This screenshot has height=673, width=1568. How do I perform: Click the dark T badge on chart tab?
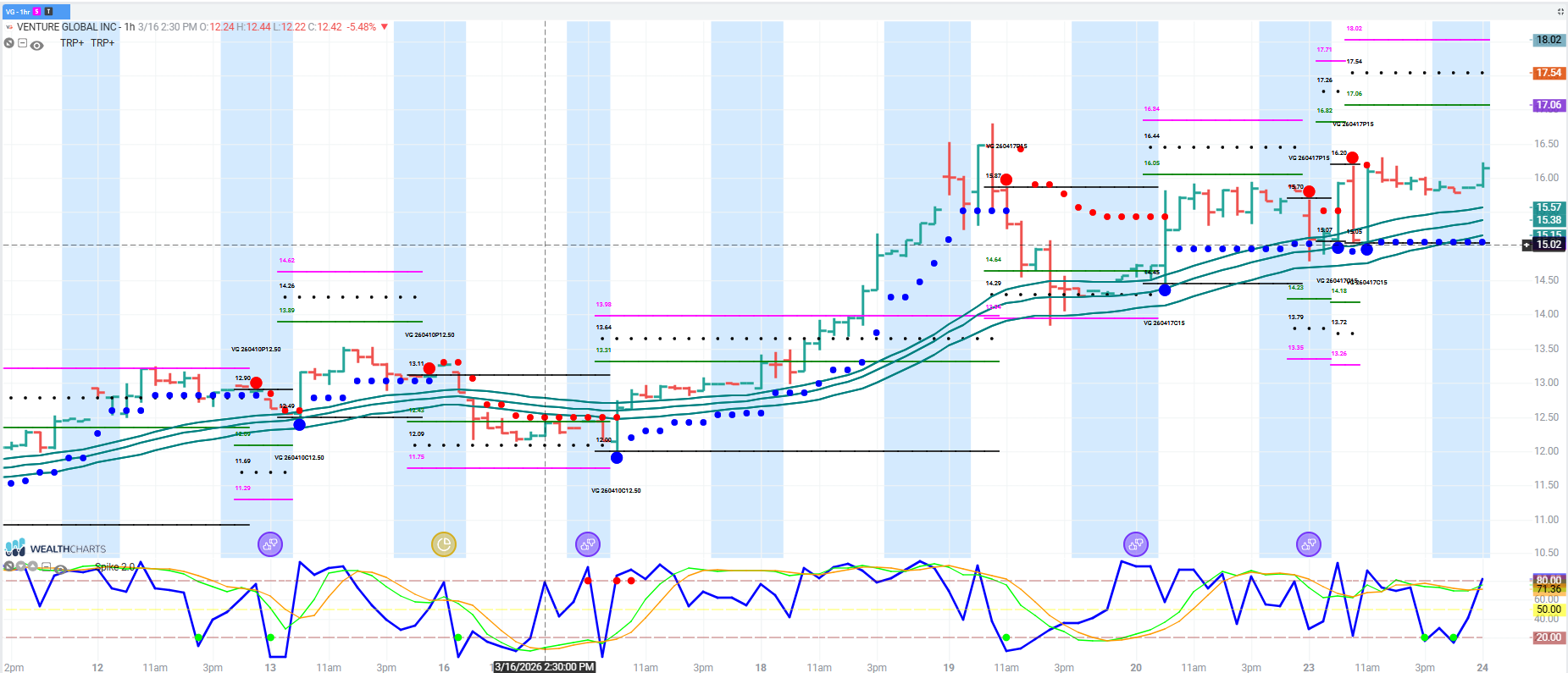pyautogui.click(x=48, y=11)
